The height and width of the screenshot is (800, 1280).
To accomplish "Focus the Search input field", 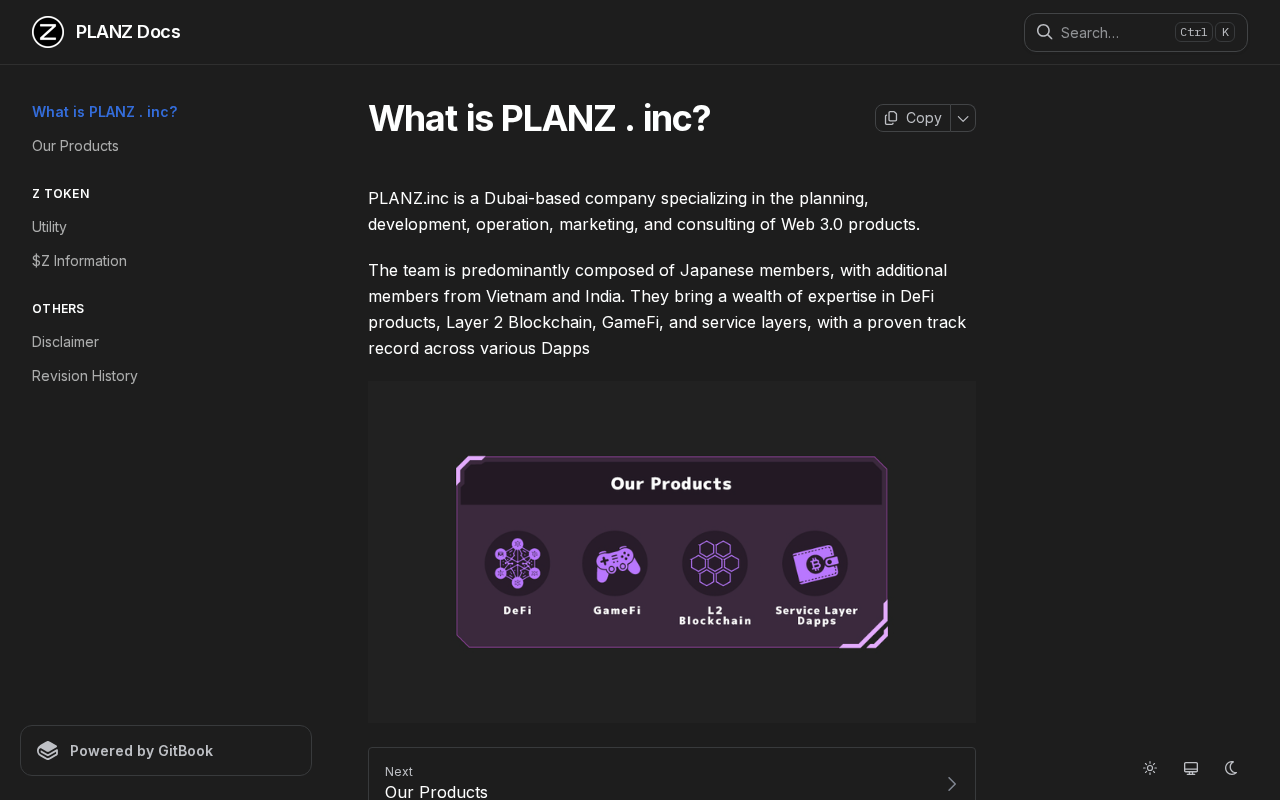I will coord(1110,32).
